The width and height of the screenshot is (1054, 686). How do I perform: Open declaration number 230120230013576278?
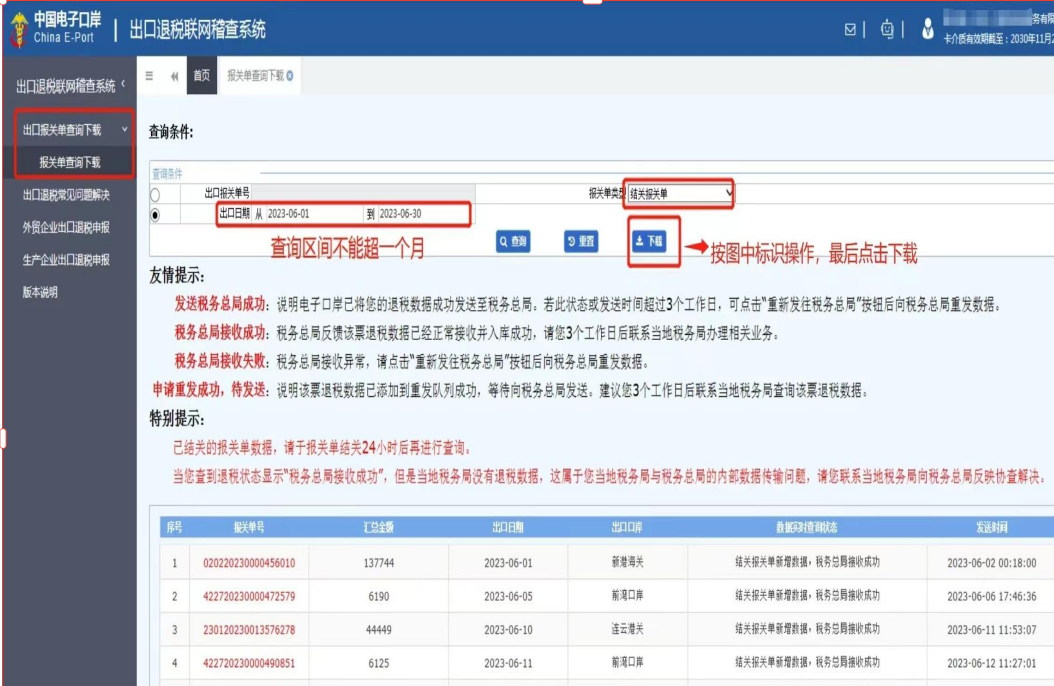coord(249,630)
